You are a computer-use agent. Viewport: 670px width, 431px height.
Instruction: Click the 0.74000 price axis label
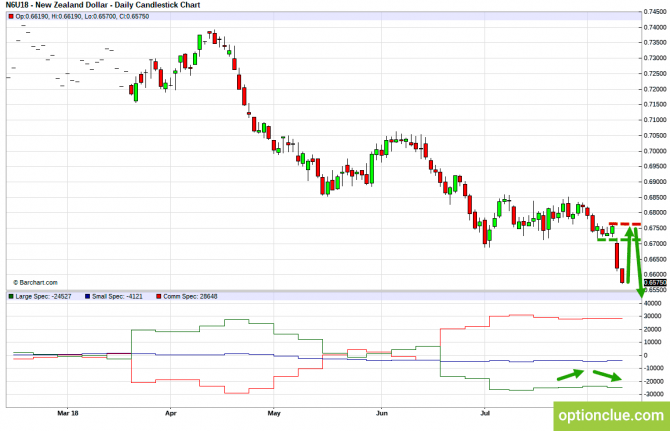click(x=655, y=27)
